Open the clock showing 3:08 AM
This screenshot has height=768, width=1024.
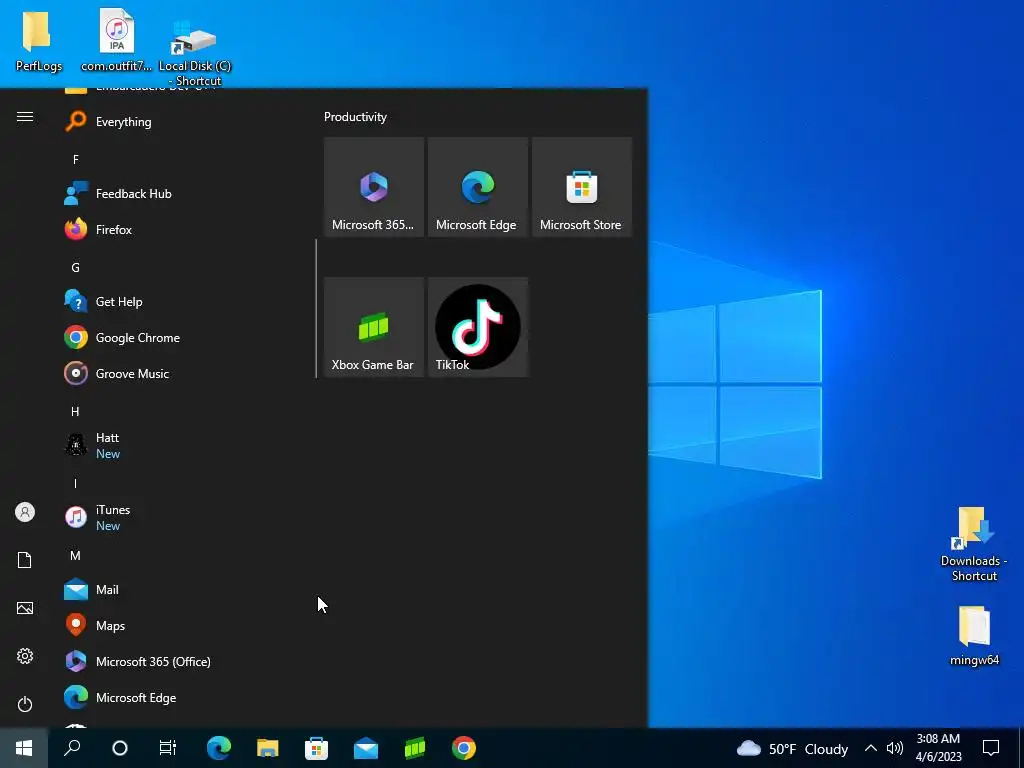pos(938,748)
